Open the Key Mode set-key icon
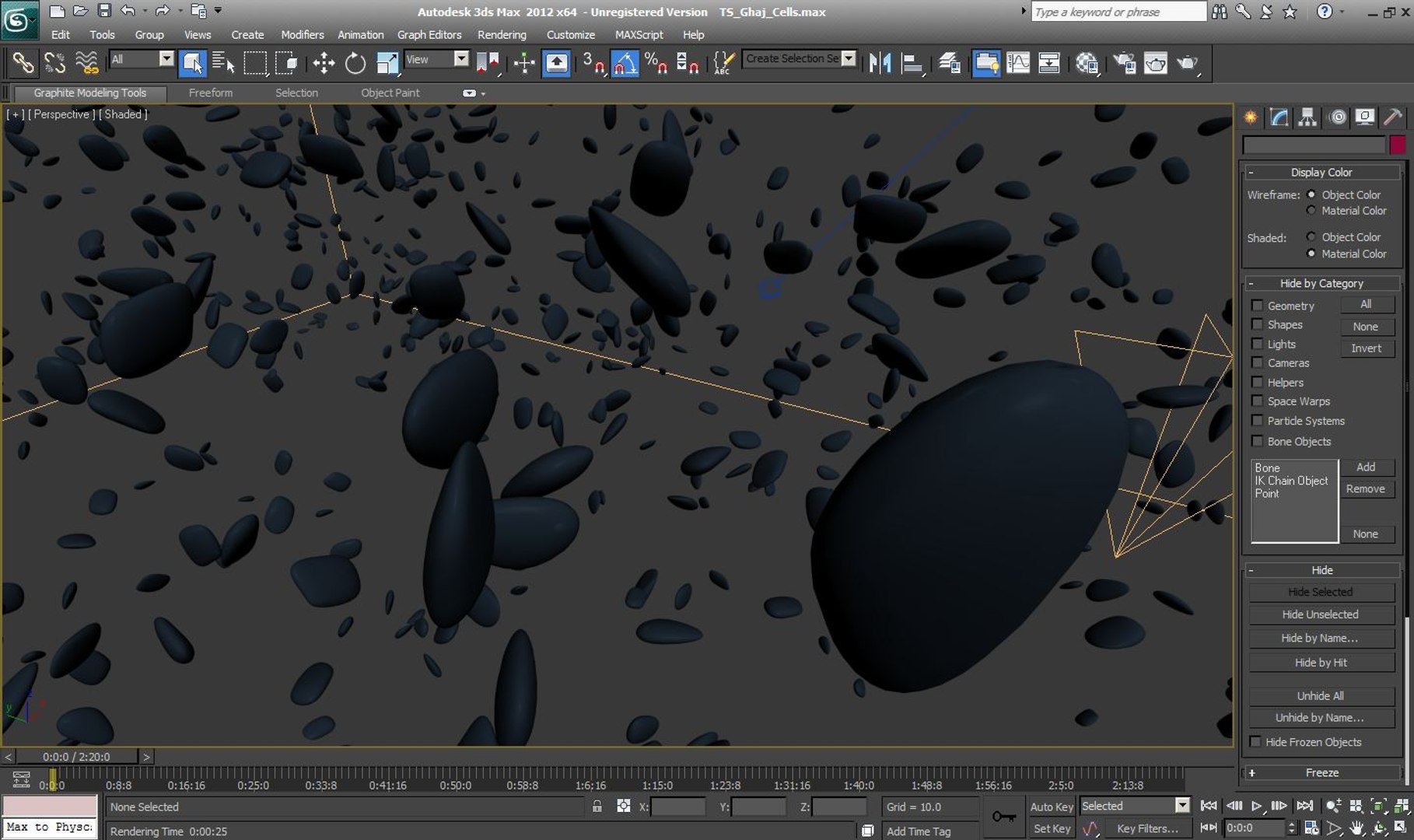The height and width of the screenshot is (840, 1414). [x=1003, y=817]
